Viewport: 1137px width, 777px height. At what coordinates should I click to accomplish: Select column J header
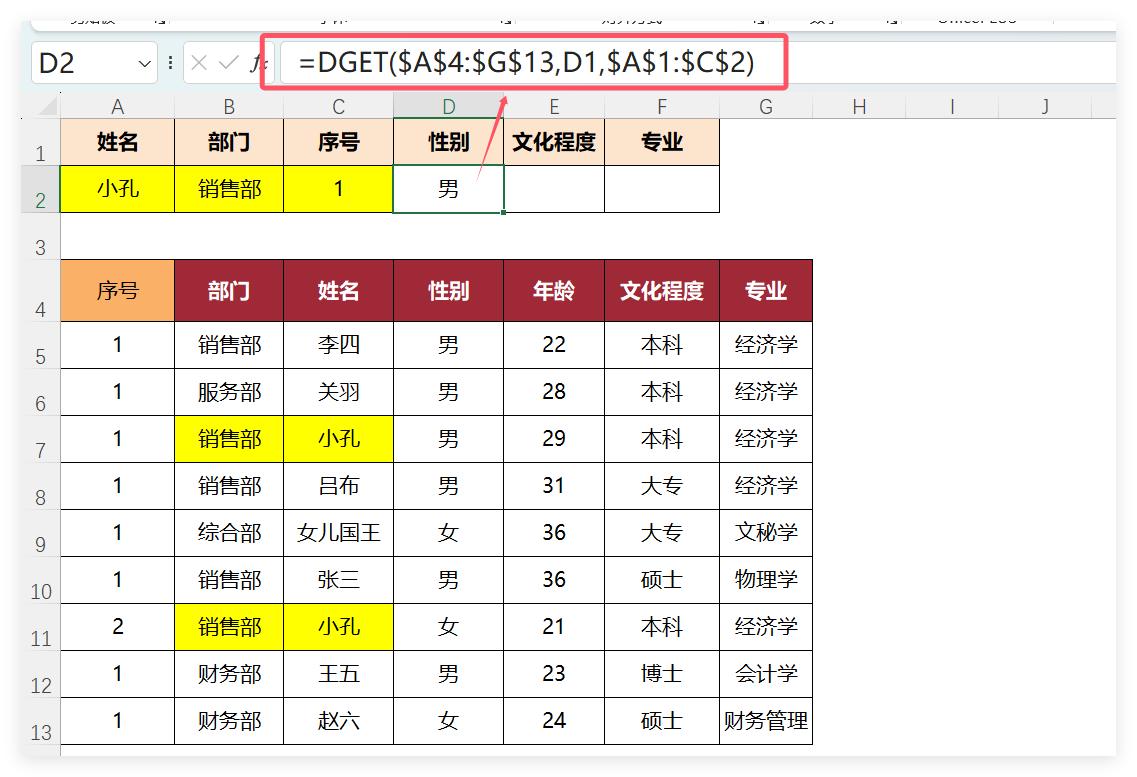(x=1045, y=107)
